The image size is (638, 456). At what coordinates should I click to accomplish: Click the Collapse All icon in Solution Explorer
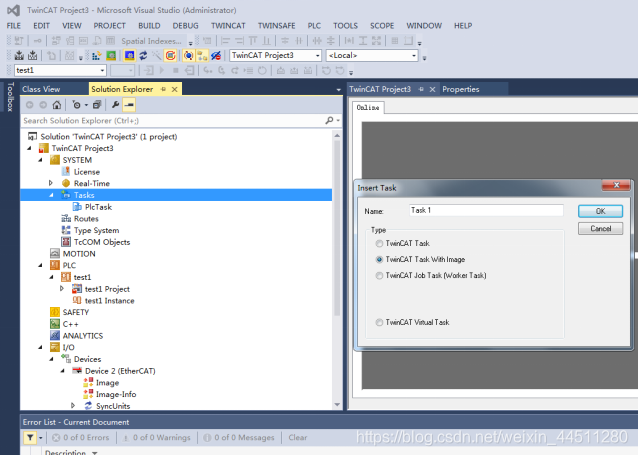point(96,105)
